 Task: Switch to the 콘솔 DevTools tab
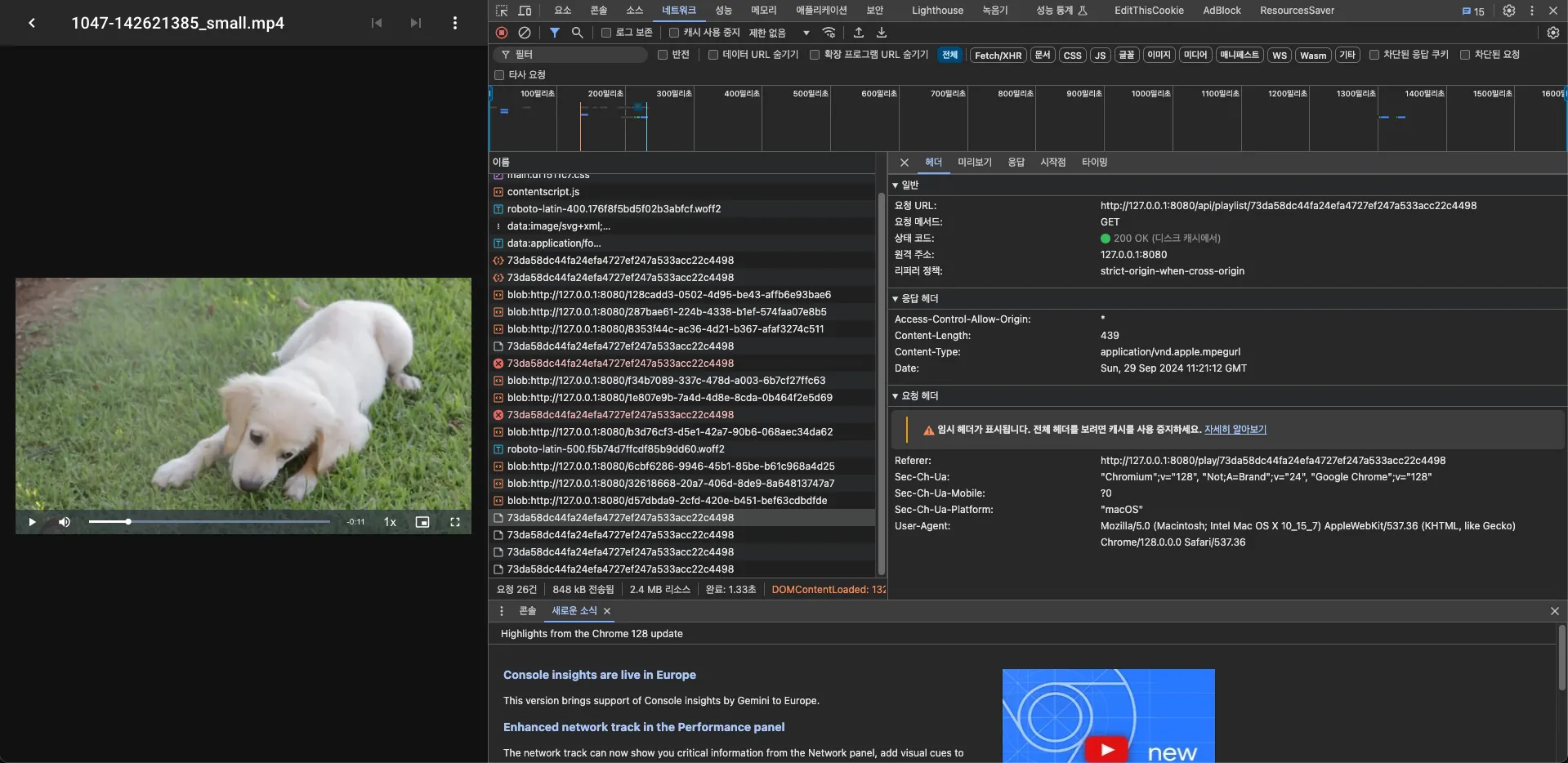pos(599,11)
